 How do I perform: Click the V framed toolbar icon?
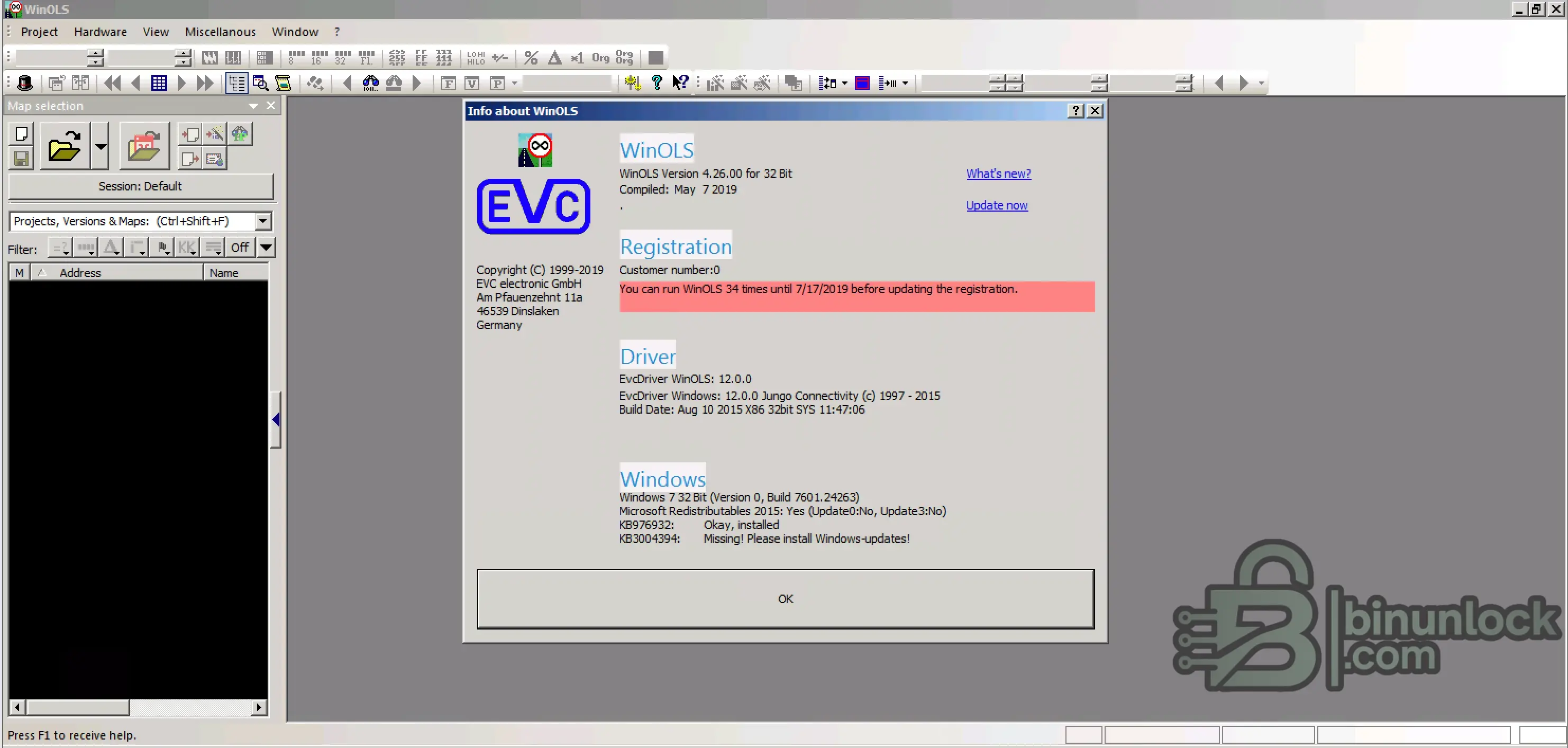pyautogui.click(x=472, y=83)
